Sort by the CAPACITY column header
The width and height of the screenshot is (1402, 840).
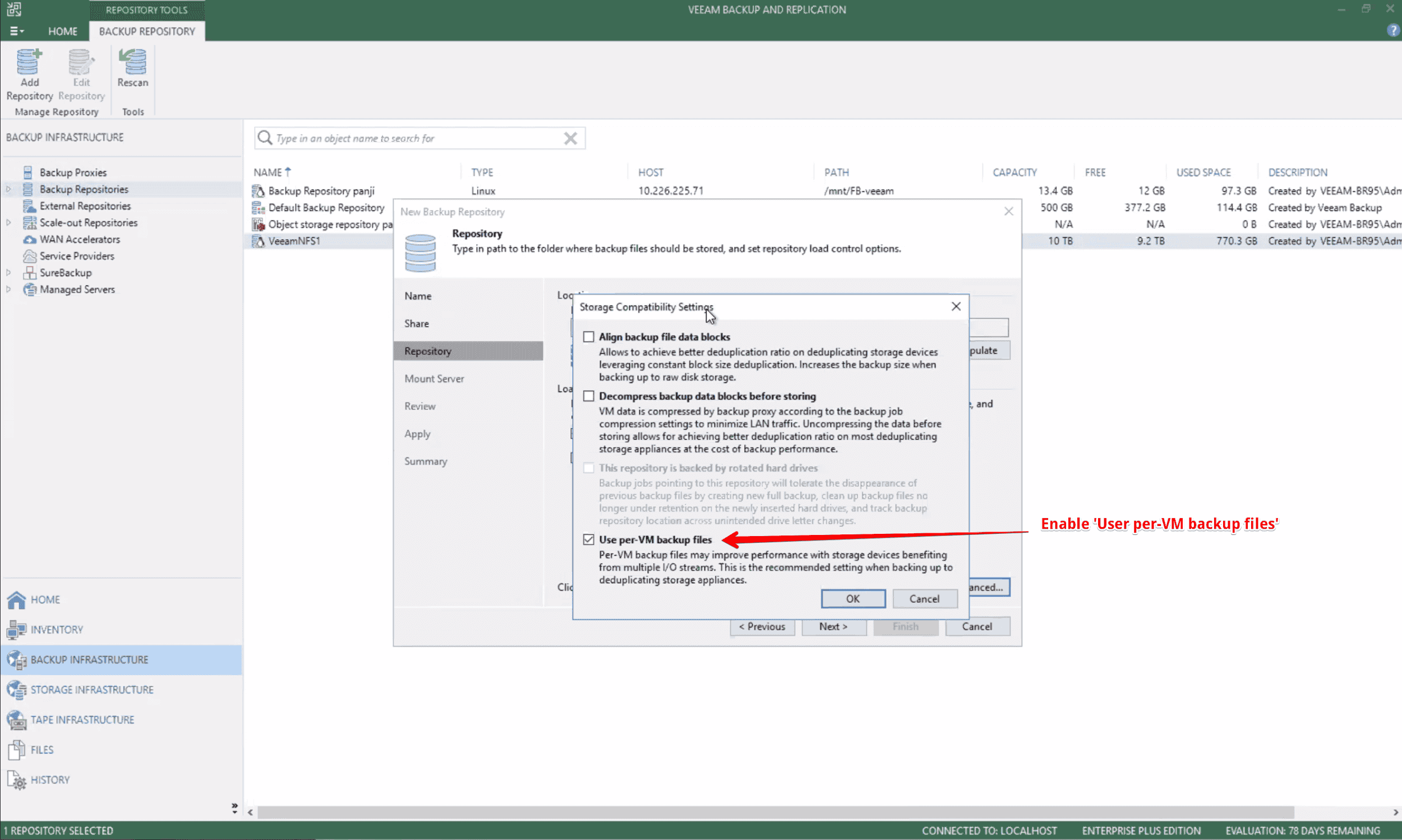coord(1014,172)
